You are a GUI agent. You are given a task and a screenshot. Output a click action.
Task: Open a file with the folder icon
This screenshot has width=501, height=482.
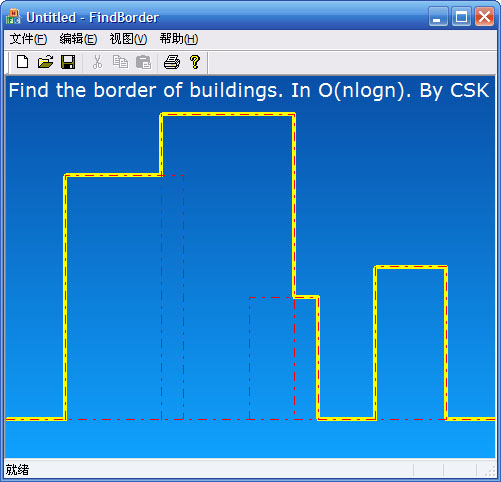tap(45, 62)
